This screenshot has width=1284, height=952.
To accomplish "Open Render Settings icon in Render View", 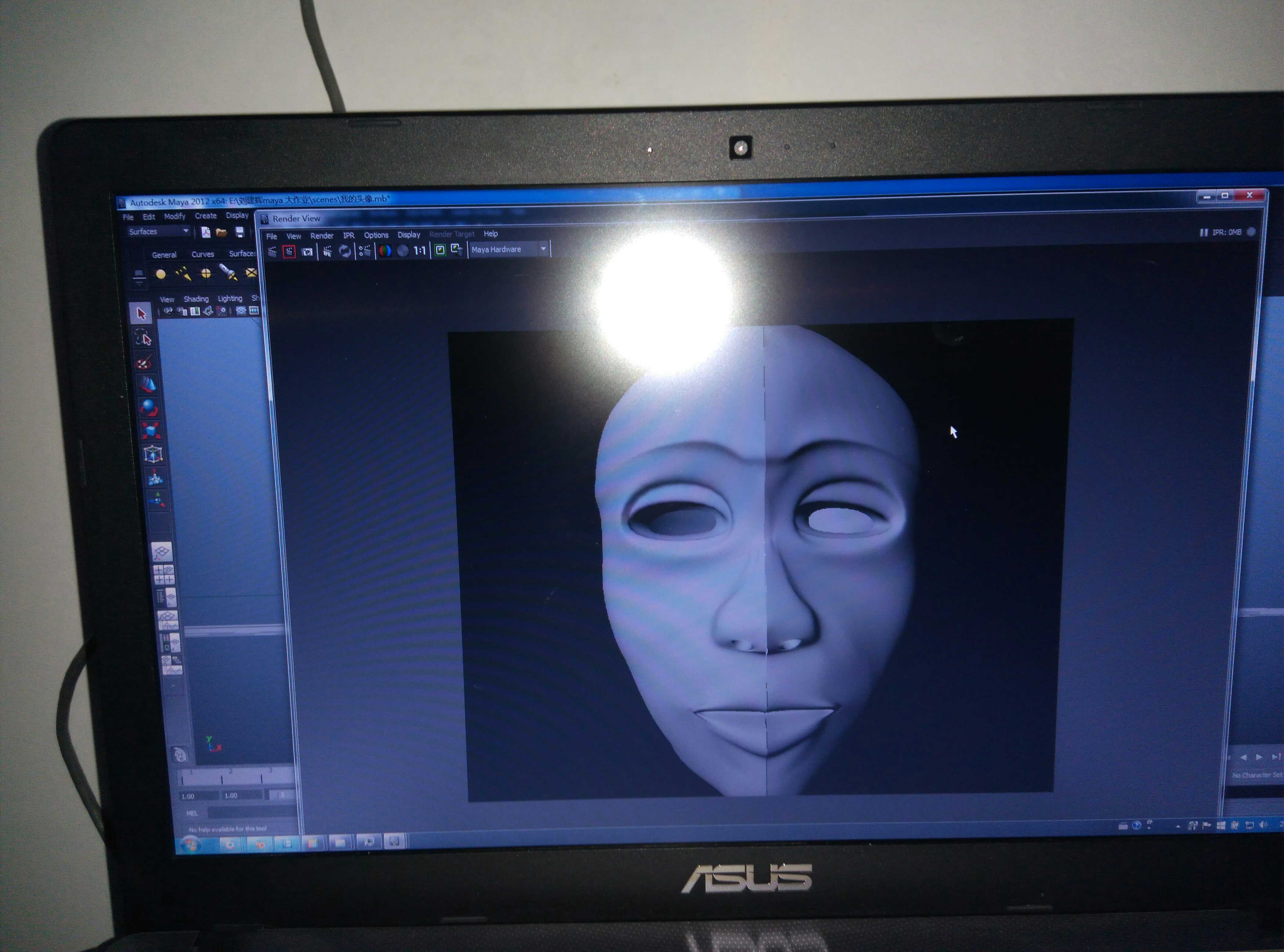I will [x=364, y=251].
